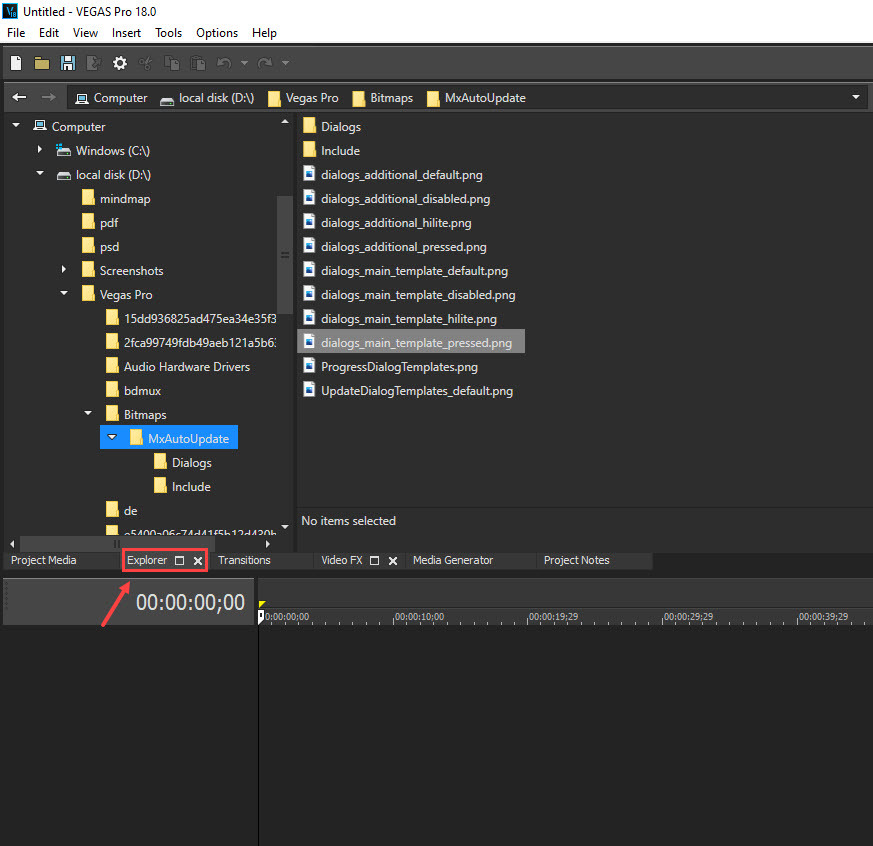873x846 pixels.
Task: Click Computer in the breadcrumb path
Action: pyautogui.click(x=111, y=98)
